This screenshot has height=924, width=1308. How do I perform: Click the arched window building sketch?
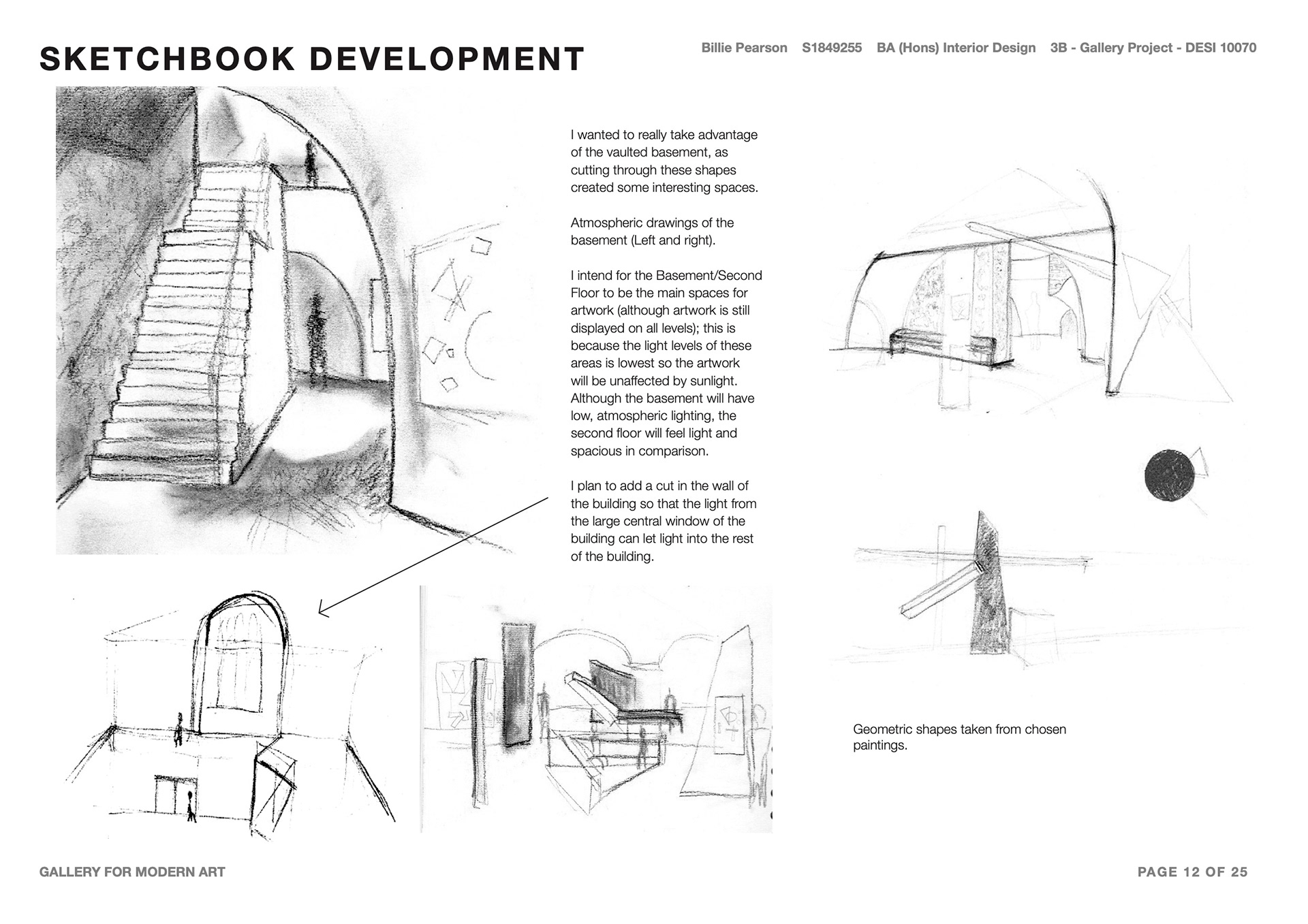pyautogui.click(x=232, y=715)
